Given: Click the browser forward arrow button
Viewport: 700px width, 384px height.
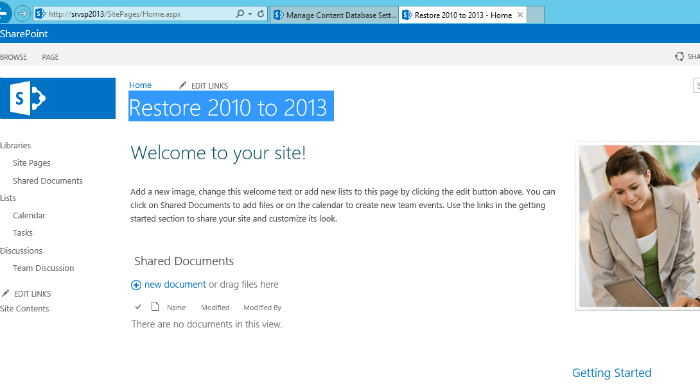Looking at the screenshot, I should 22,13.
